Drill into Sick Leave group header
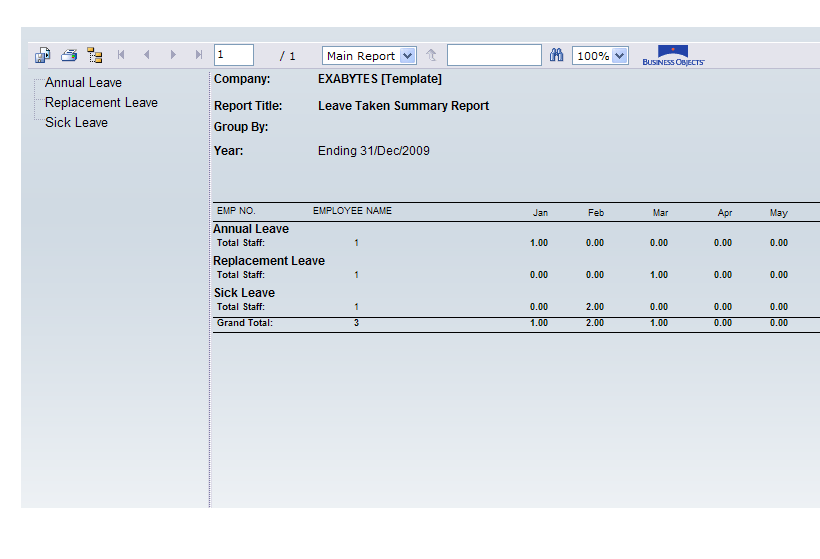The height and width of the screenshot is (559, 820). click(x=244, y=293)
